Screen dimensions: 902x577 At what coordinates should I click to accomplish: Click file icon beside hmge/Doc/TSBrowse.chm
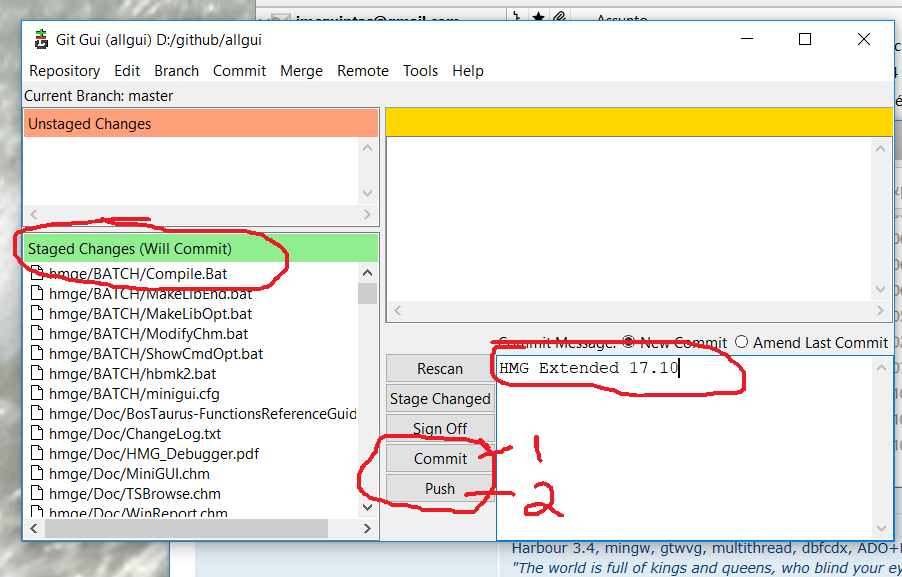click(37, 494)
